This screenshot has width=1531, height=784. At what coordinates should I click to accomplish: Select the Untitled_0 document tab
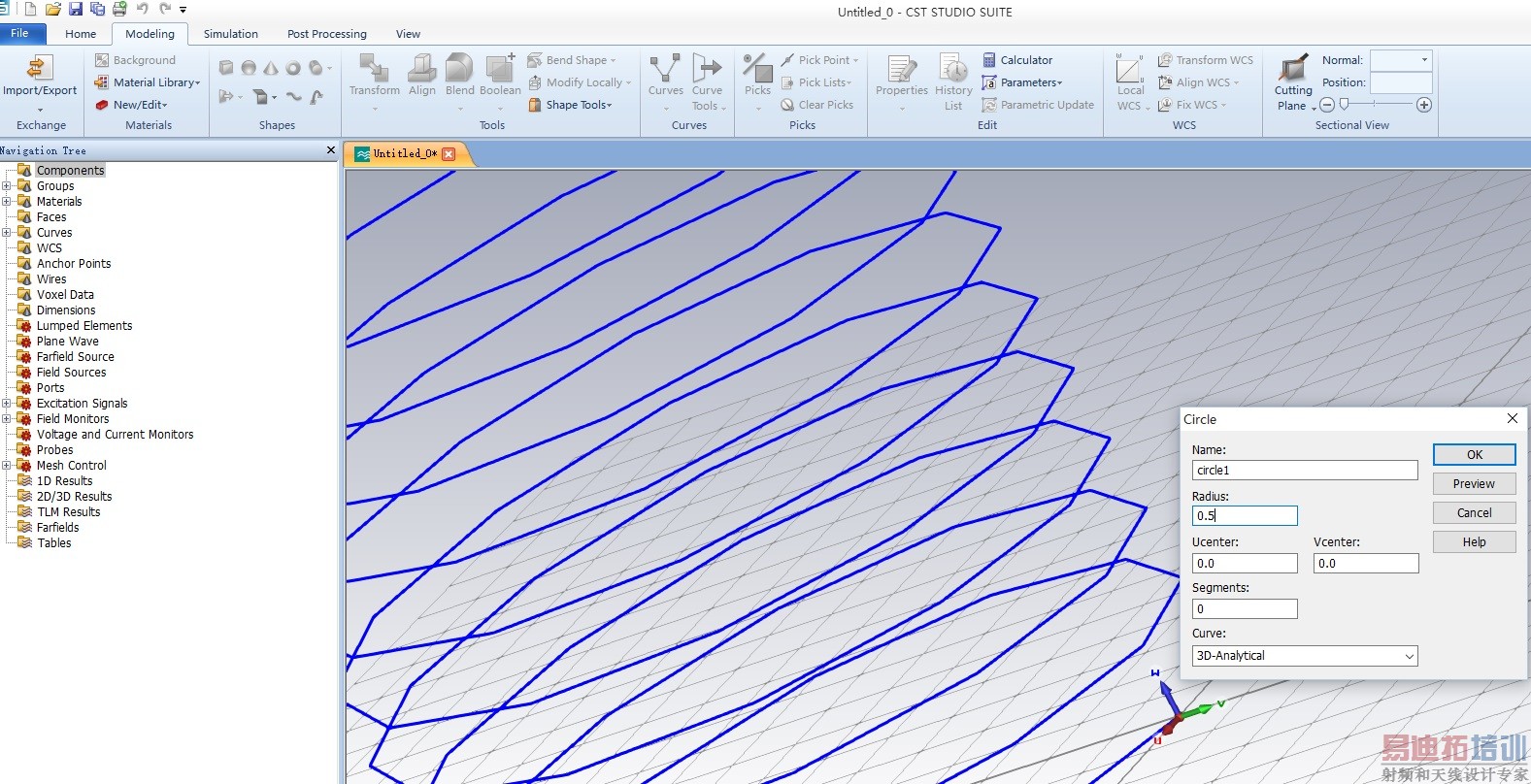tap(405, 153)
